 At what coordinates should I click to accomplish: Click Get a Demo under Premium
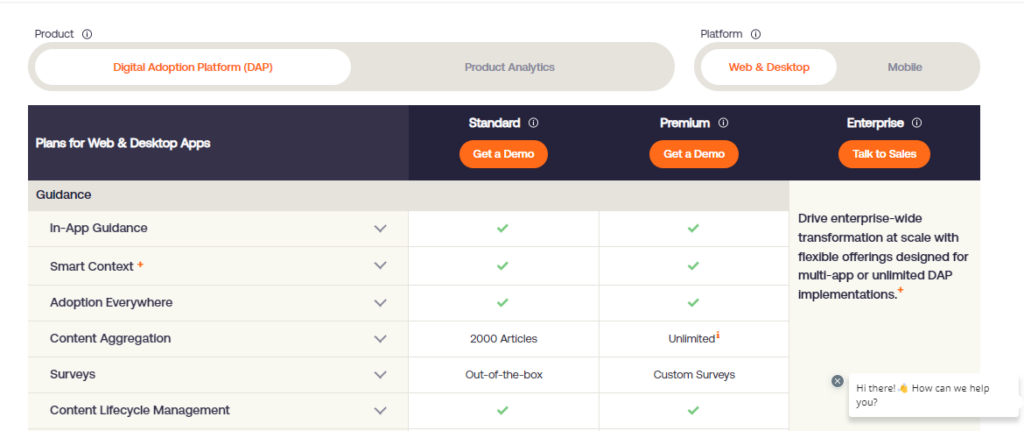(x=694, y=154)
